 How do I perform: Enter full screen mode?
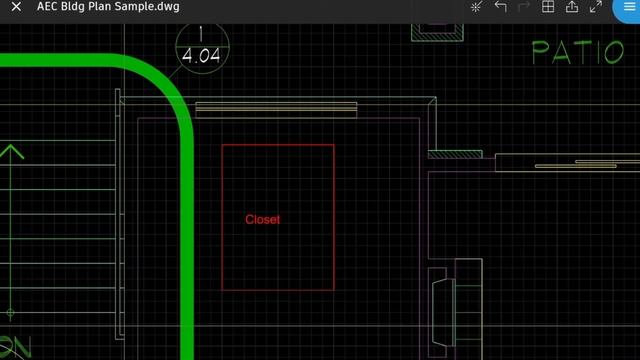pos(596,7)
